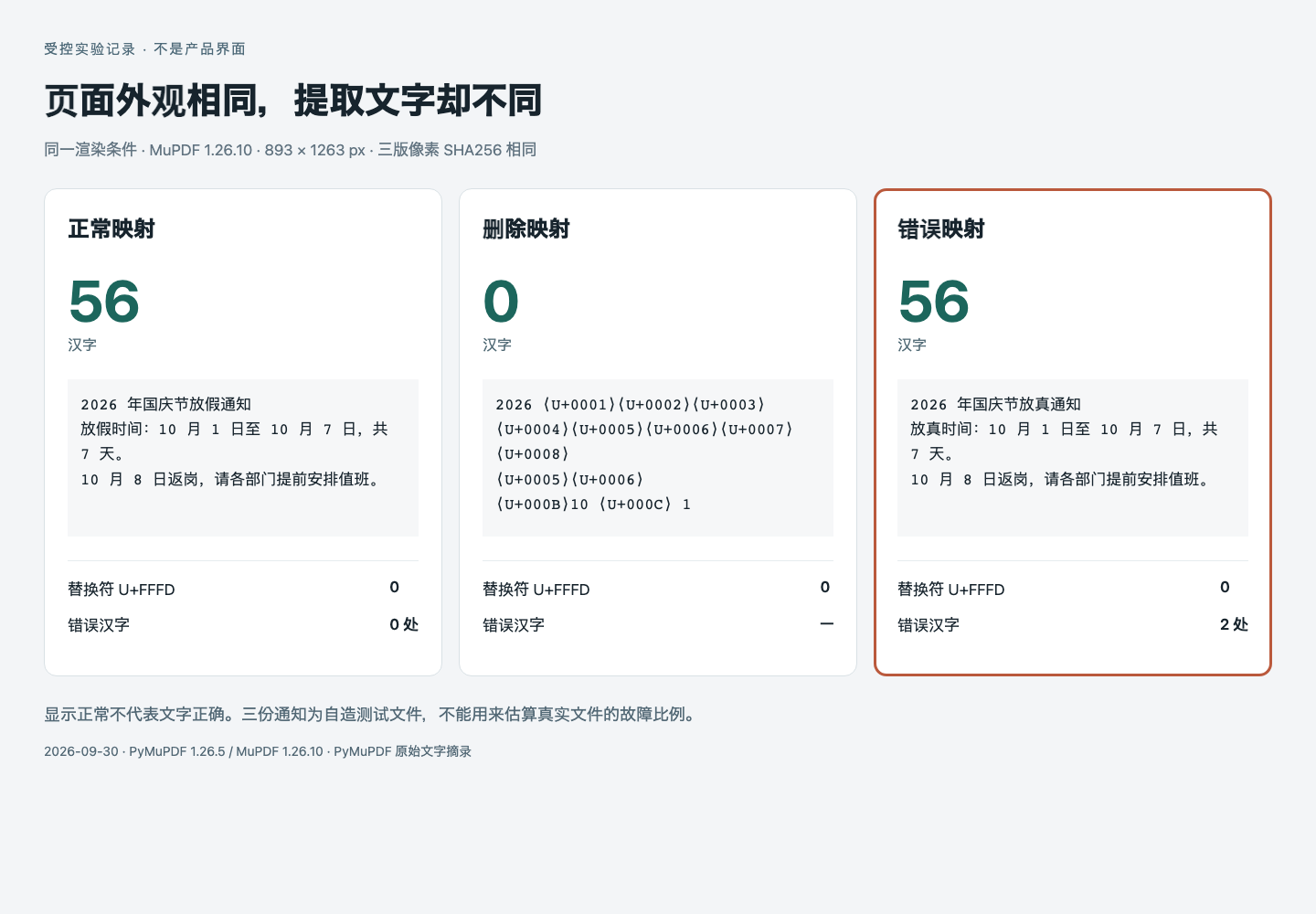Click "汉字" label under 正常映射 count

coord(82,345)
